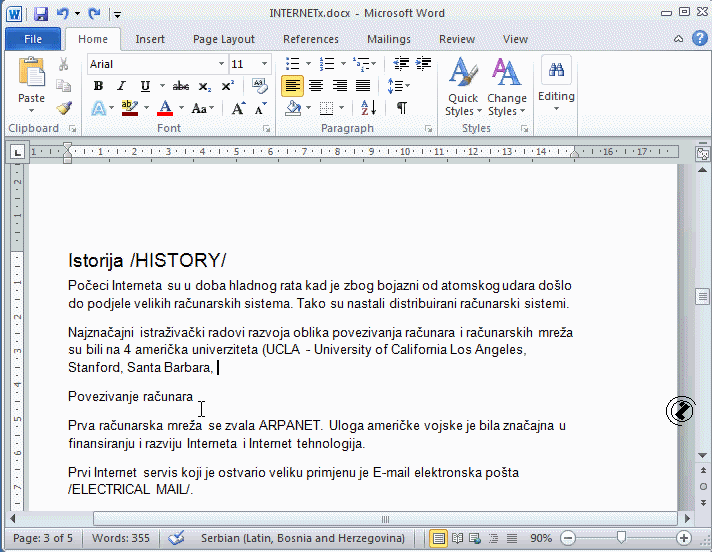This screenshot has height=552, width=712.
Task: Click the Grow Font icon
Action: click(x=238, y=108)
